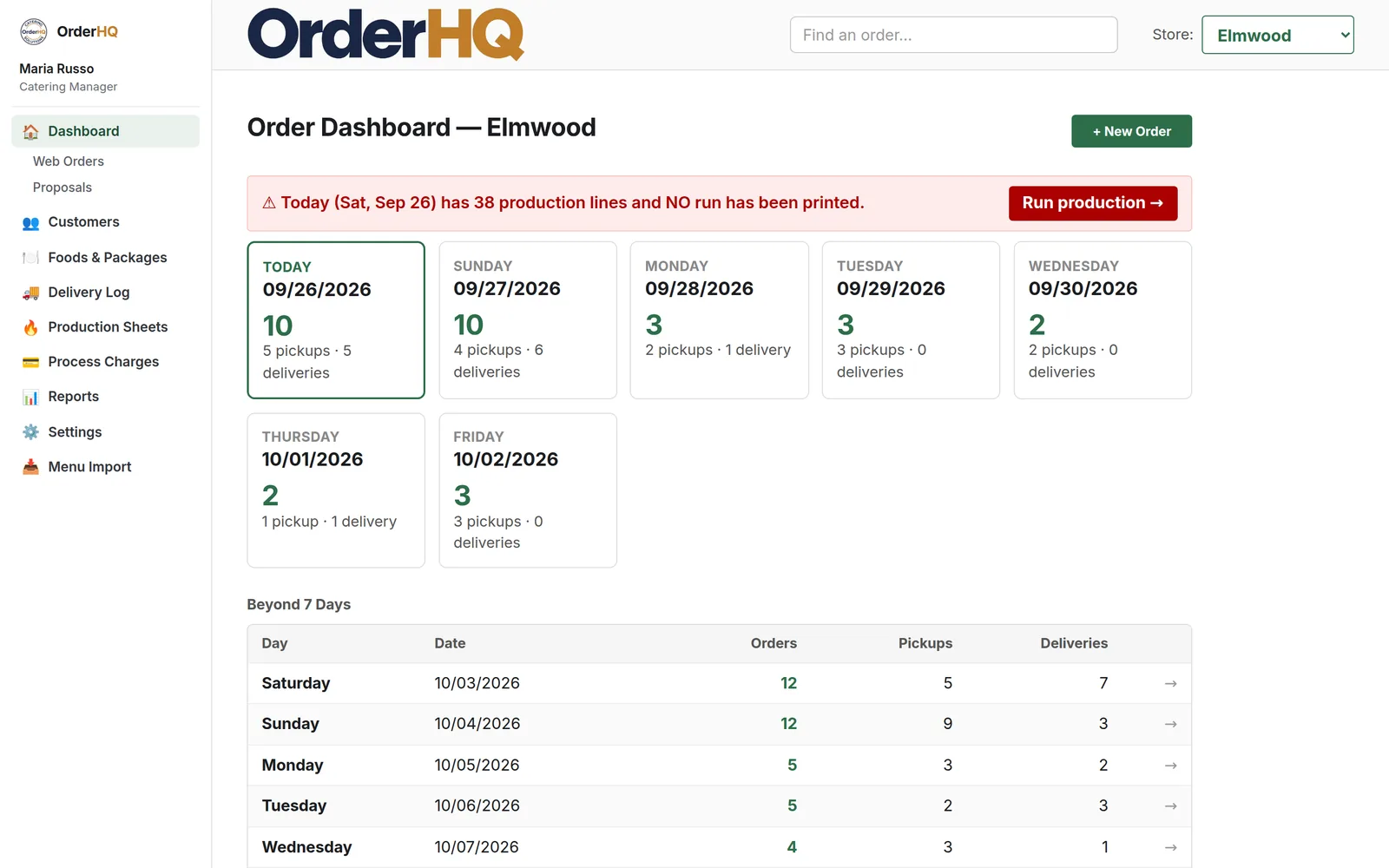Viewport: 1389px width, 868px height.
Task: Click the Orders column header
Action: (773, 643)
